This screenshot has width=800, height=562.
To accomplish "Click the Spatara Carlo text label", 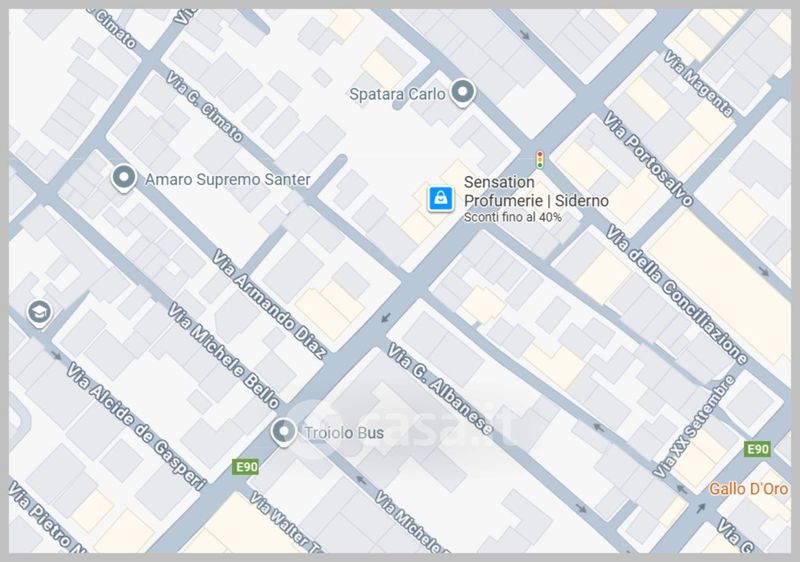I will pos(397,94).
